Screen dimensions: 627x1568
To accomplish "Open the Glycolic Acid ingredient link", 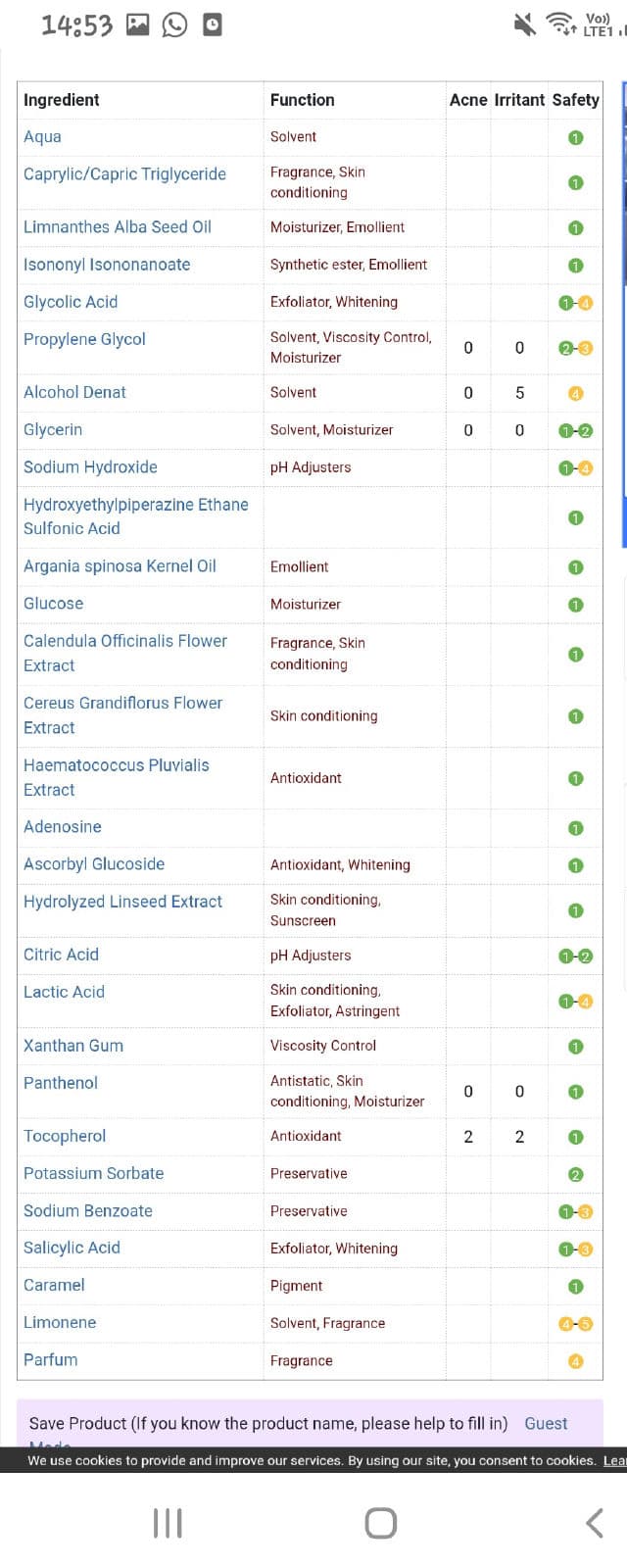I will pos(71,302).
